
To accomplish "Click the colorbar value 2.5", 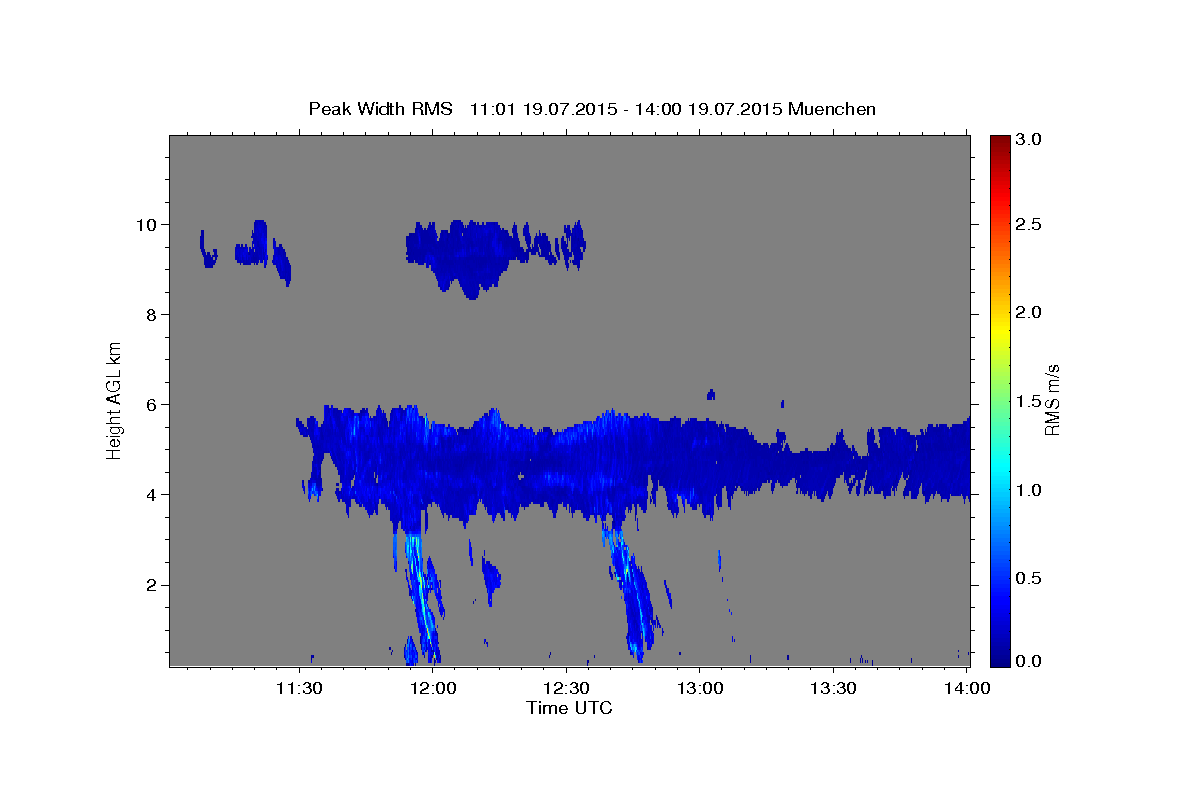I will pyautogui.click(x=1029, y=225).
